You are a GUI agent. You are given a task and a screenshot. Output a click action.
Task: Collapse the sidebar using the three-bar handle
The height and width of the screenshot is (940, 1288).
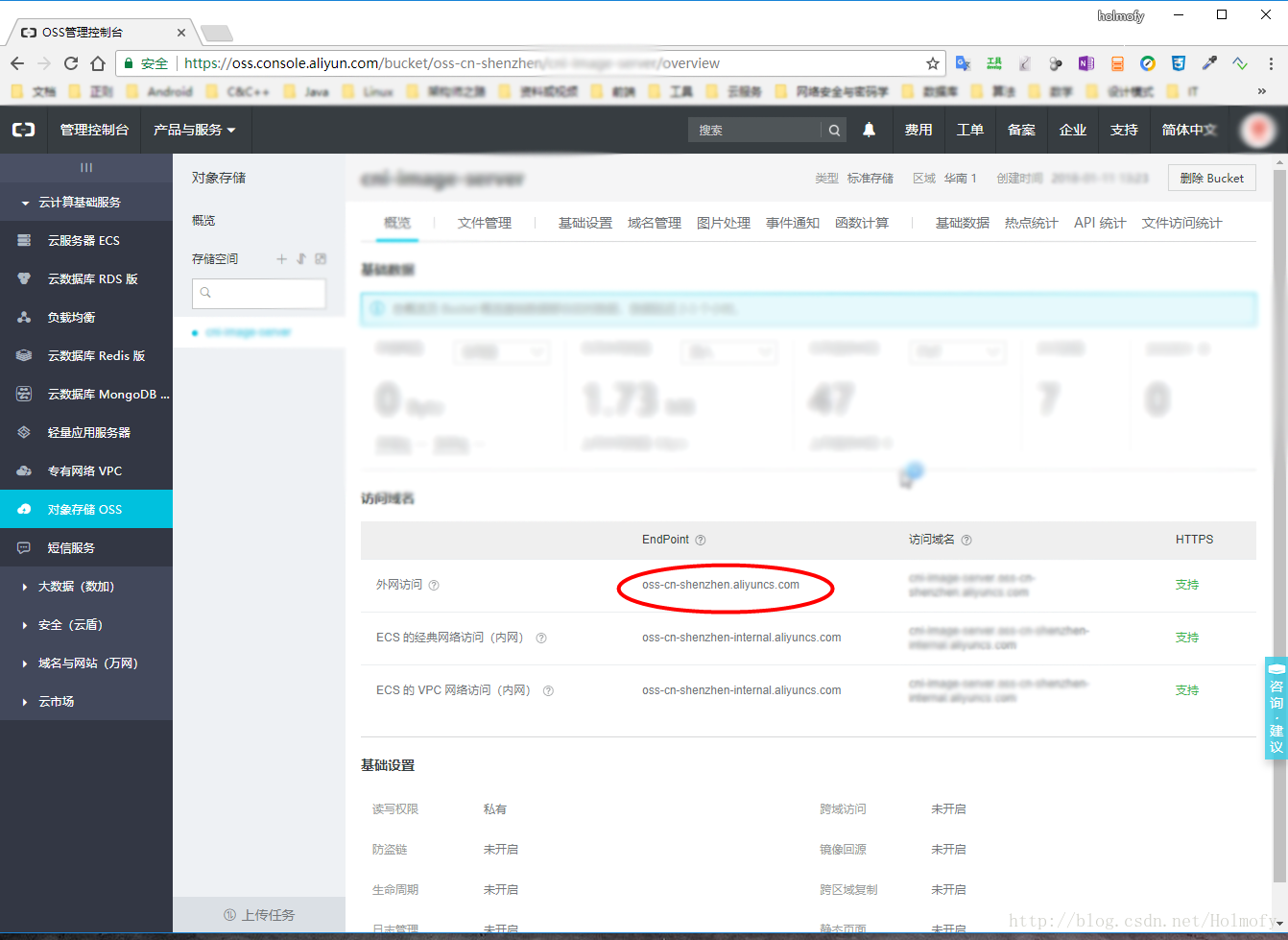coord(86,168)
